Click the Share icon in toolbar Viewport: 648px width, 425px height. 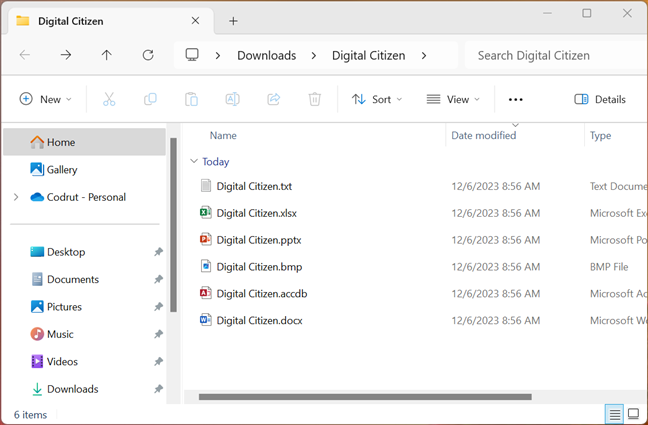[x=273, y=99]
